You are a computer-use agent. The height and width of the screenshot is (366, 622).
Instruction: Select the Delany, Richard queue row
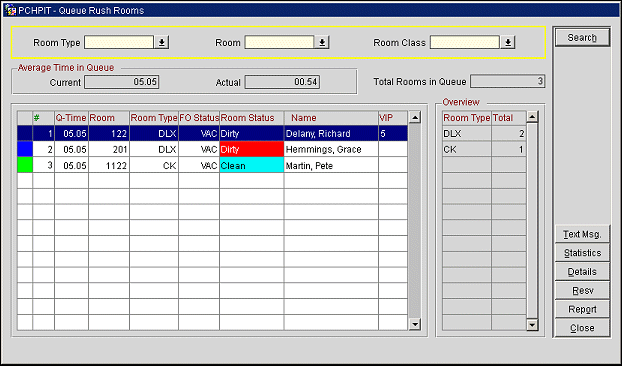pos(212,134)
